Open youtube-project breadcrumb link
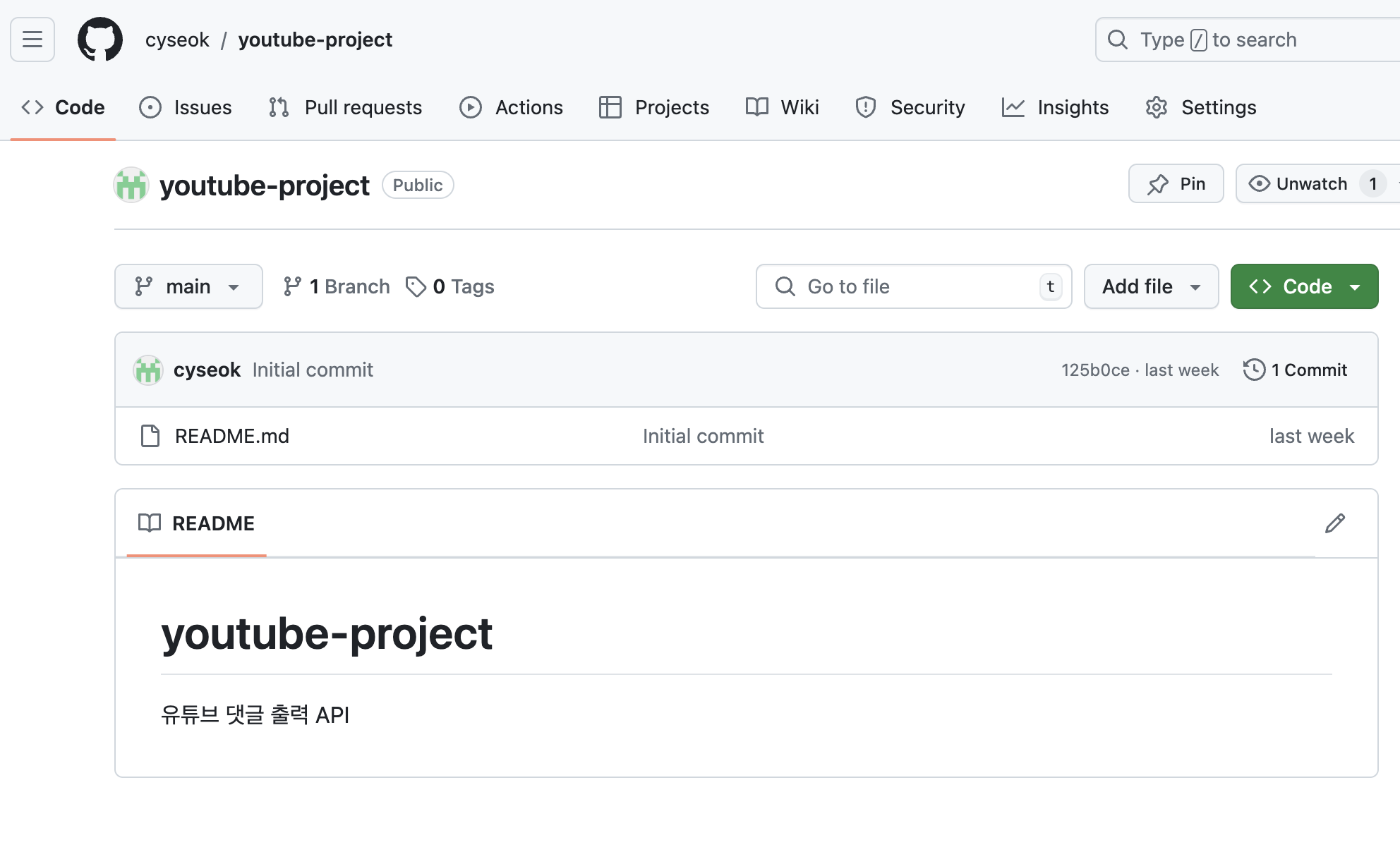This screenshot has width=1400, height=852. (315, 39)
